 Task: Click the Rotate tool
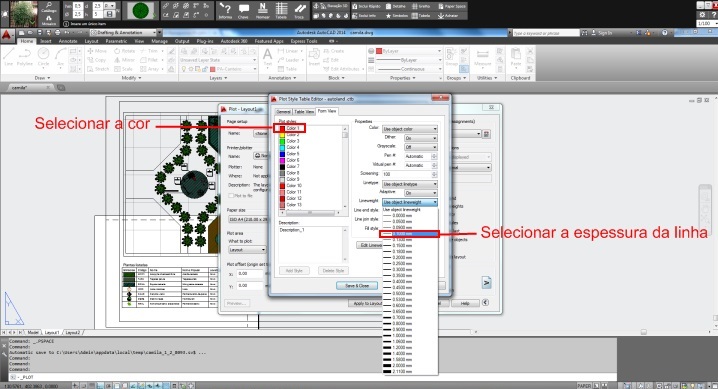pos(125,51)
